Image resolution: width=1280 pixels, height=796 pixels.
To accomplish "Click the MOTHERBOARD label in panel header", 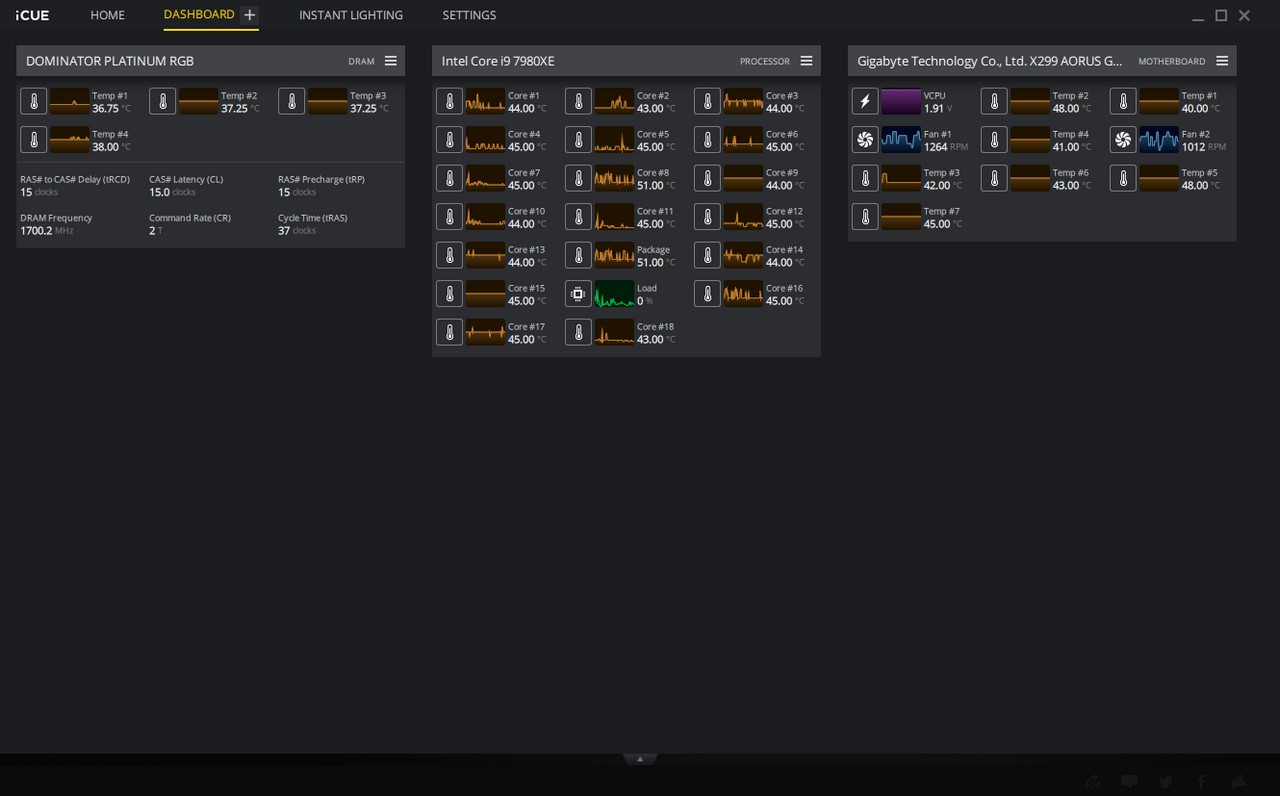I will 1172,62.
